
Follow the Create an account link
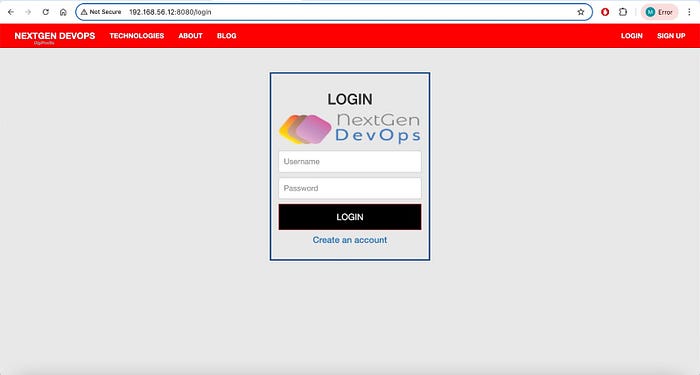(x=350, y=240)
